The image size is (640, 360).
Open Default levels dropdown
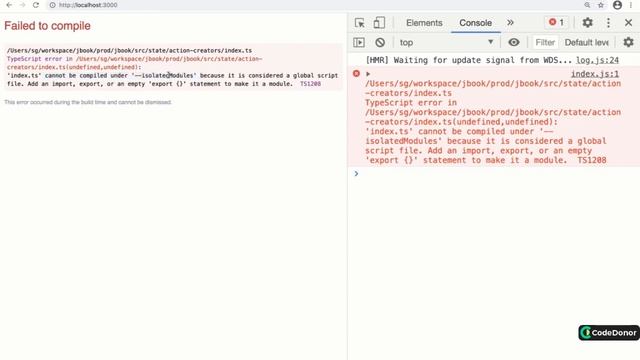click(x=587, y=42)
